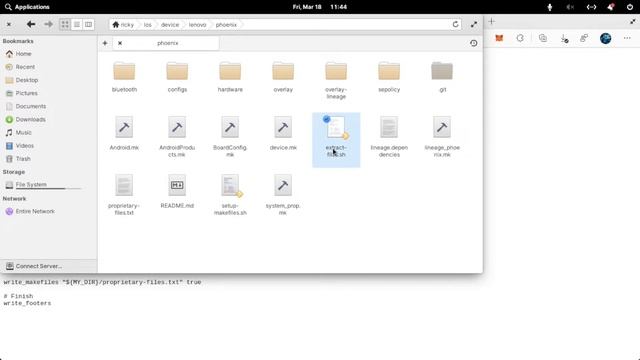Select the hardware folder
This screenshot has width=640, height=360.
click(230, 77)
